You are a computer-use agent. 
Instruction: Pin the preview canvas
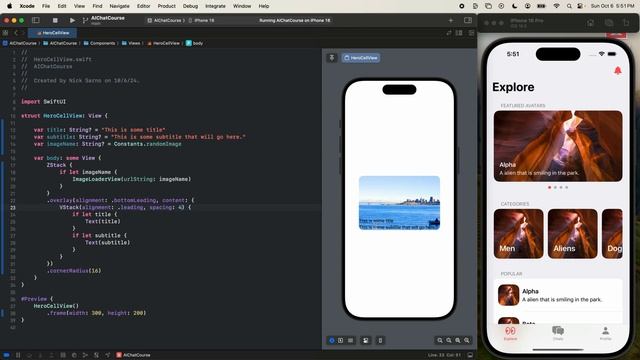(332, 58)
